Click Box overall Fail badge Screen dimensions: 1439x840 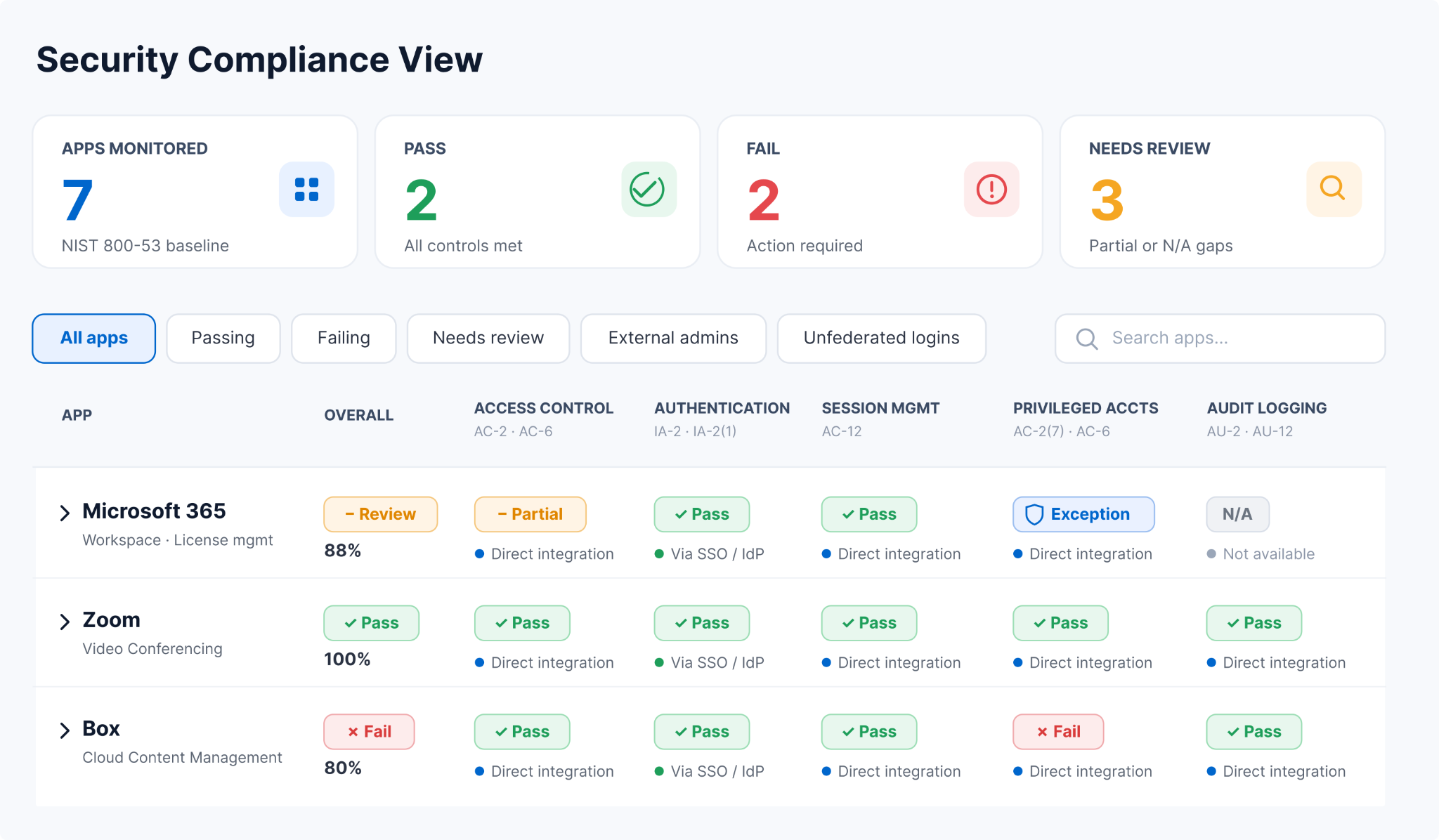pyautogui.click(x=370, y=732)
